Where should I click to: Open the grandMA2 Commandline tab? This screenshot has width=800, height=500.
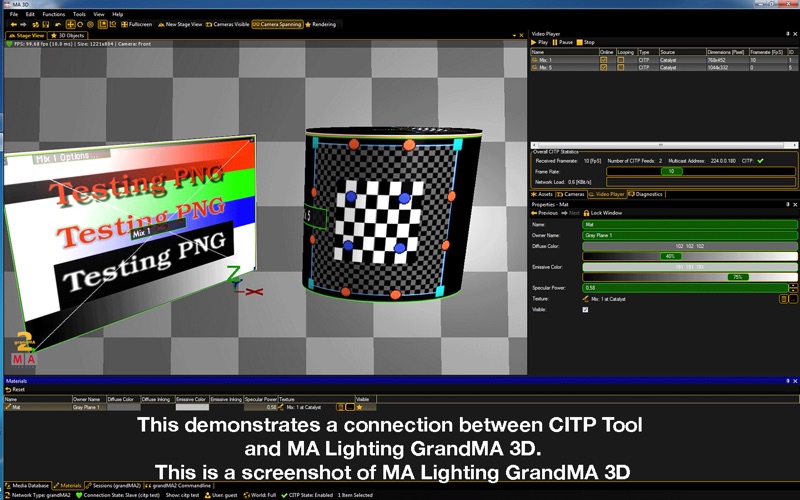178,486
